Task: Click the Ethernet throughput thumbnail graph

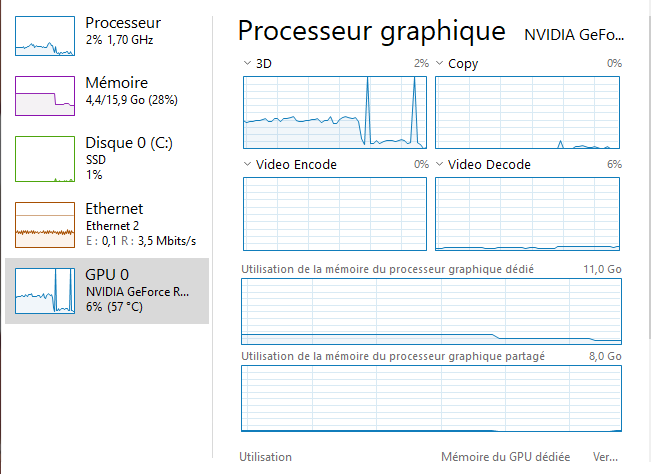Action: pyautogui.click(x=45, y=224)
